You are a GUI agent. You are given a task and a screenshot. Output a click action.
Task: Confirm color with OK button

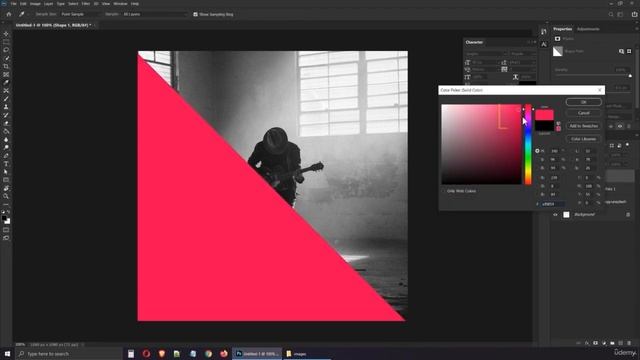[584, 102]
